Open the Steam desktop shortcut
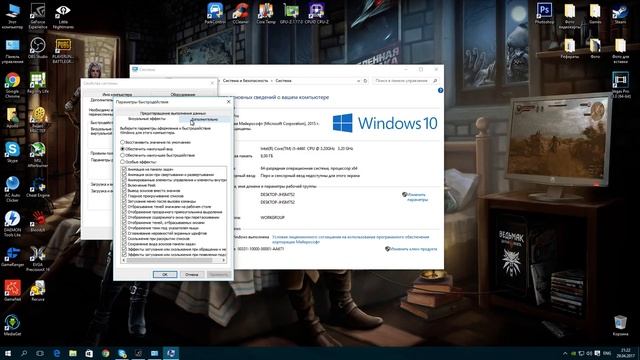This screenshot has height=360, width=640. click(x=620, y=13)
